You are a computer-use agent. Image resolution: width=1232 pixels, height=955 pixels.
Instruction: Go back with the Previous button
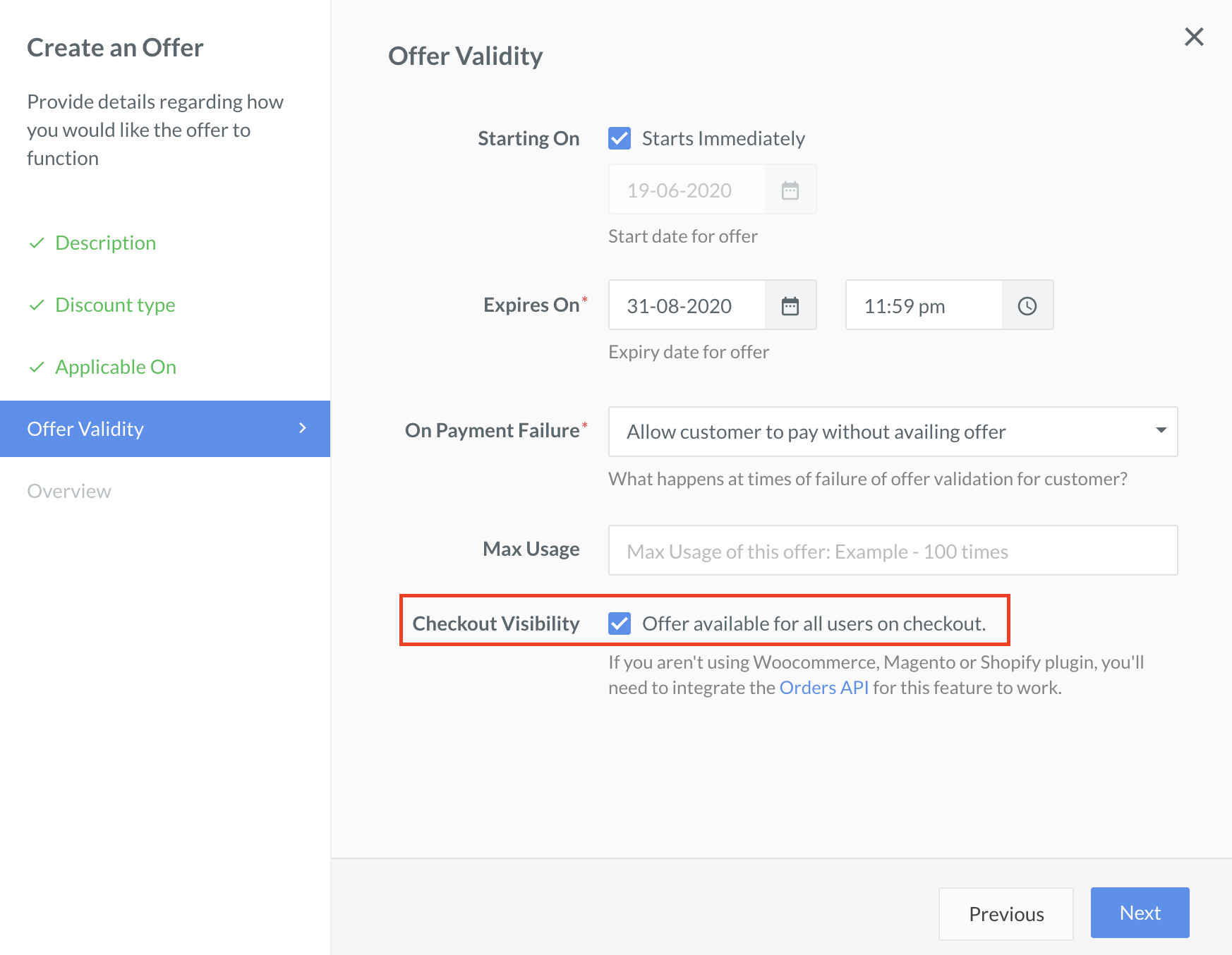[x=1005, y=914]
